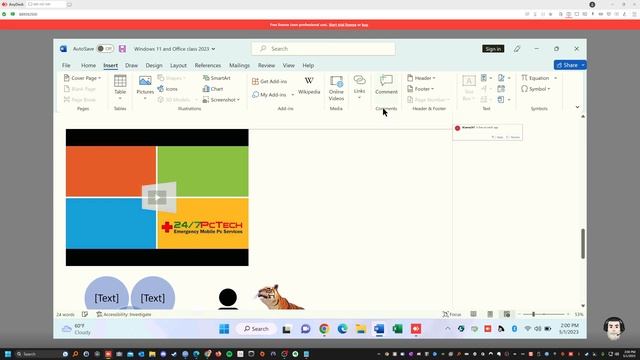Open the Windows Start button in remote taskbar
Image resolution: width=640 pixels, height=360 pixels.
224,329
